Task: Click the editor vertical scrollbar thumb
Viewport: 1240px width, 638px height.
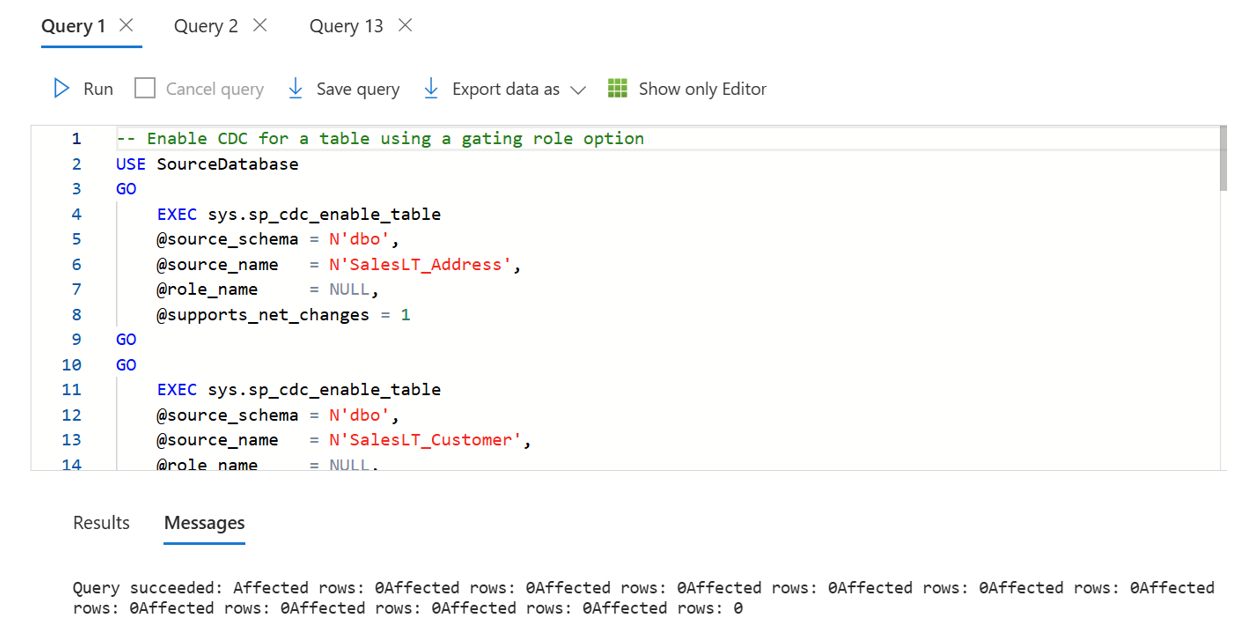Action: tap(1222, 159)
